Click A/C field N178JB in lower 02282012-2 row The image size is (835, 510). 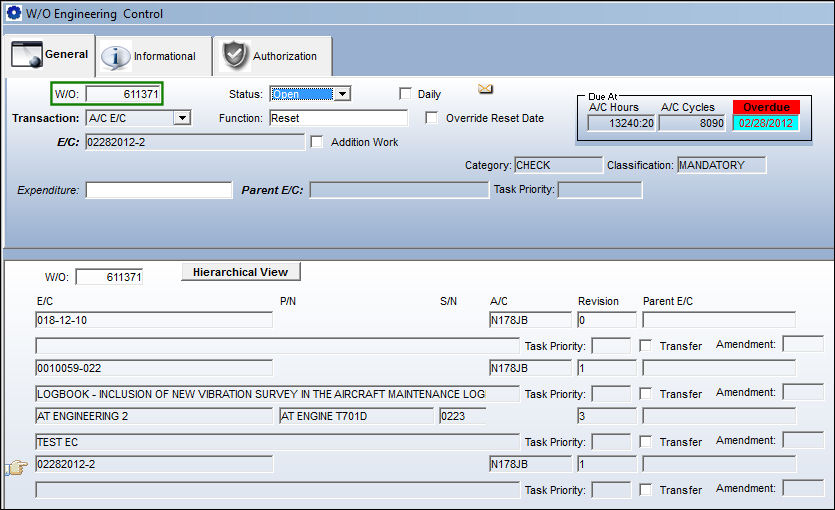[530, 464]
